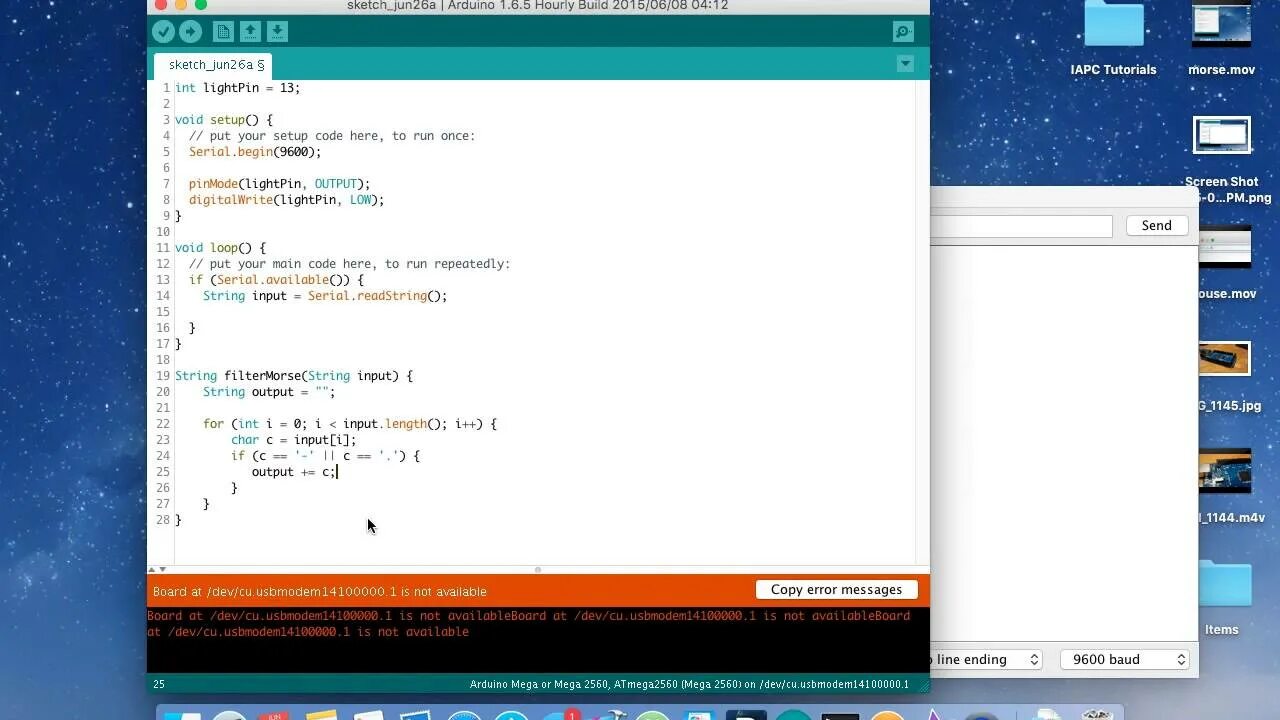Open the tab options dropdown arrow
1280x720 pixels.
(905, 64)
